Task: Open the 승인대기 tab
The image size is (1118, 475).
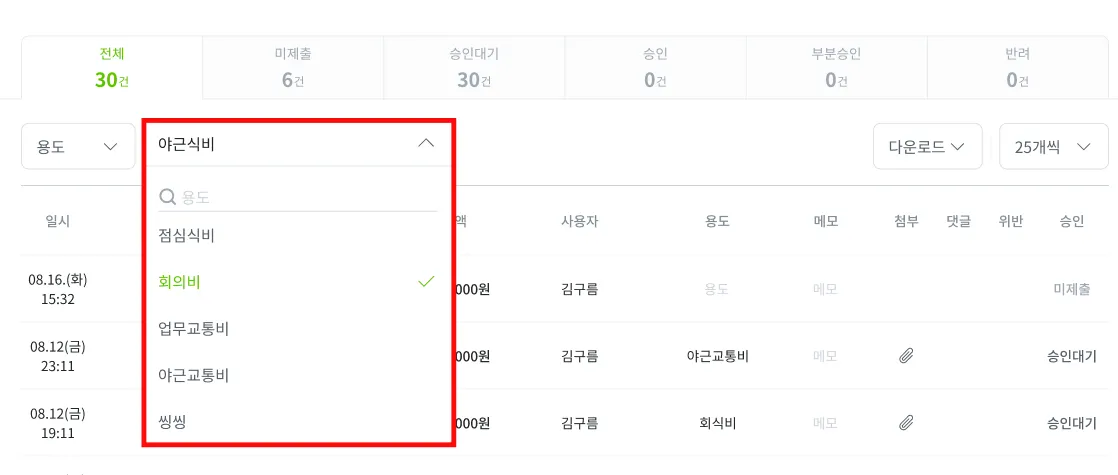Action: 474,68
